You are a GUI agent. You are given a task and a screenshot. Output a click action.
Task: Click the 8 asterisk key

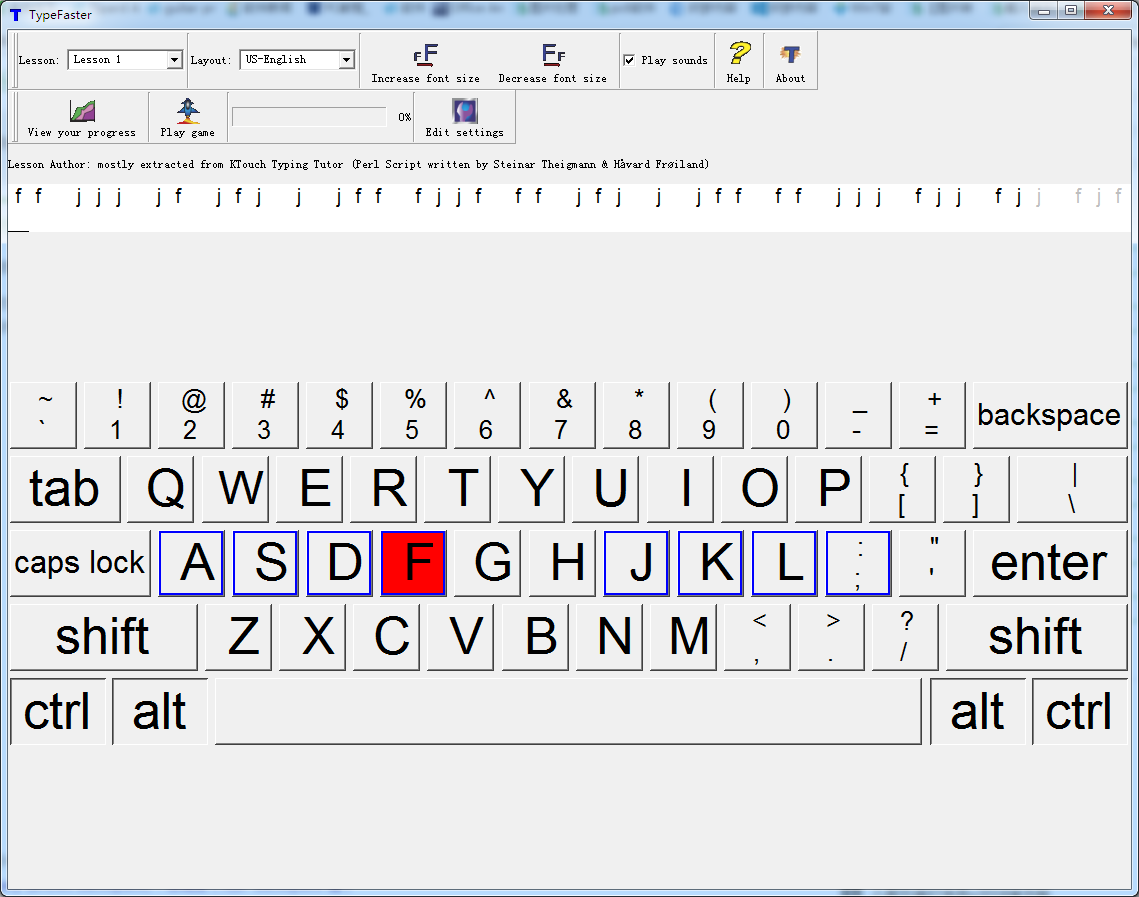coord(636,415)
